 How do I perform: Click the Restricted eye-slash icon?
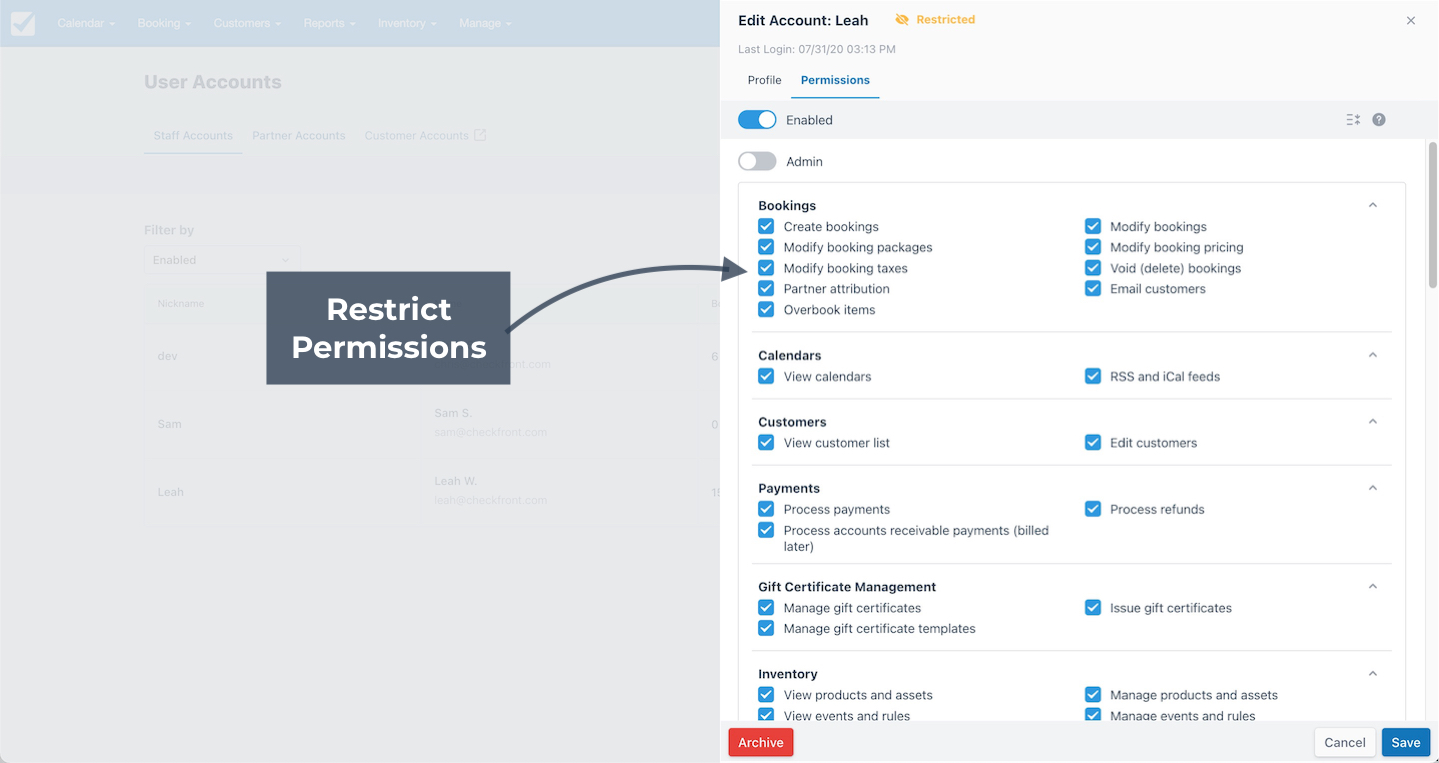point(902,20)
